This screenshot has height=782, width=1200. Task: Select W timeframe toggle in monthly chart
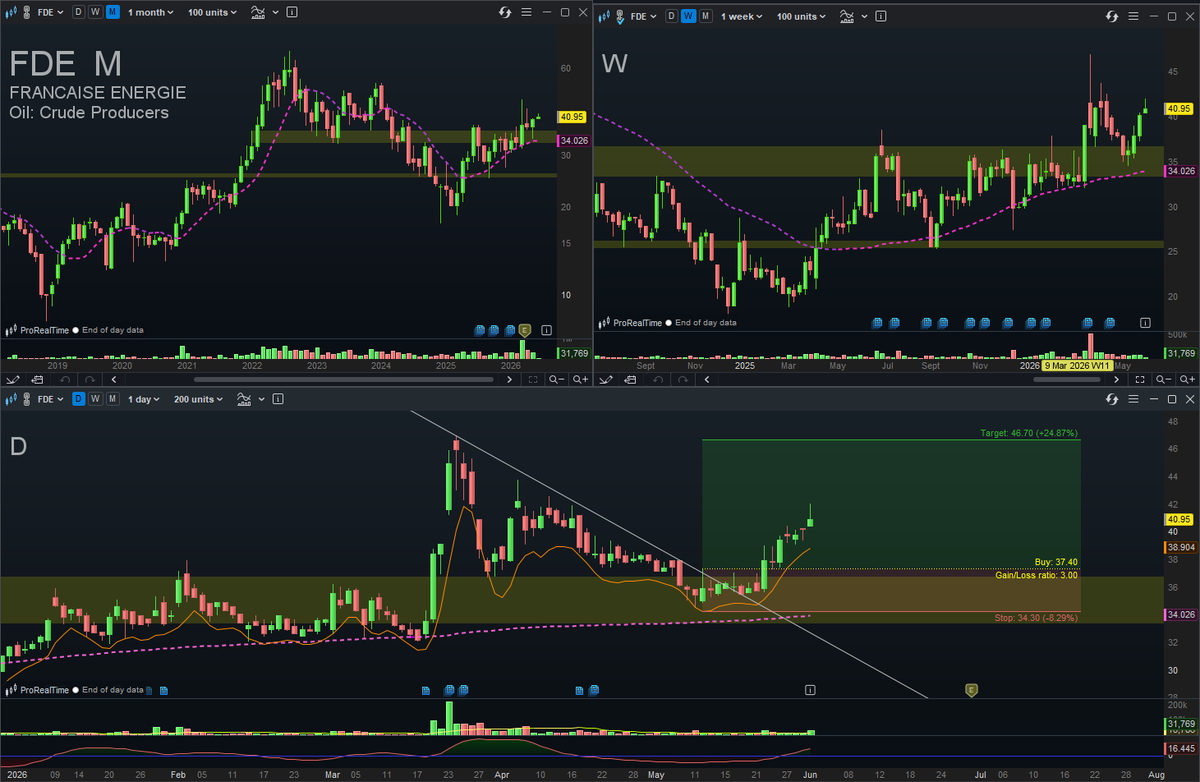click(95, 12)
